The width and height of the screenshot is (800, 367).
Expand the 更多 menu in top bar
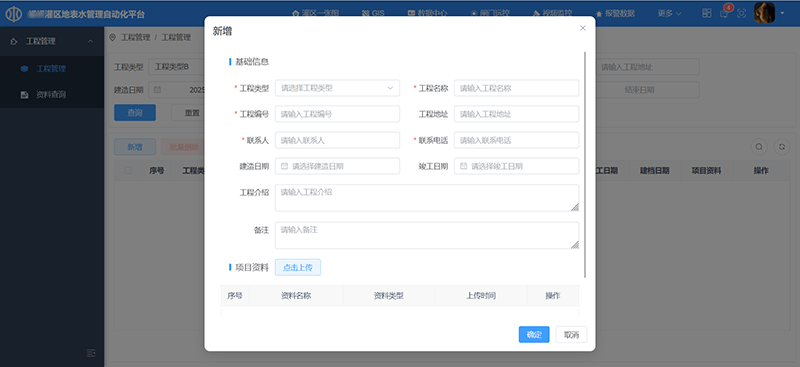pyautogui.click(x=669, y=14)
